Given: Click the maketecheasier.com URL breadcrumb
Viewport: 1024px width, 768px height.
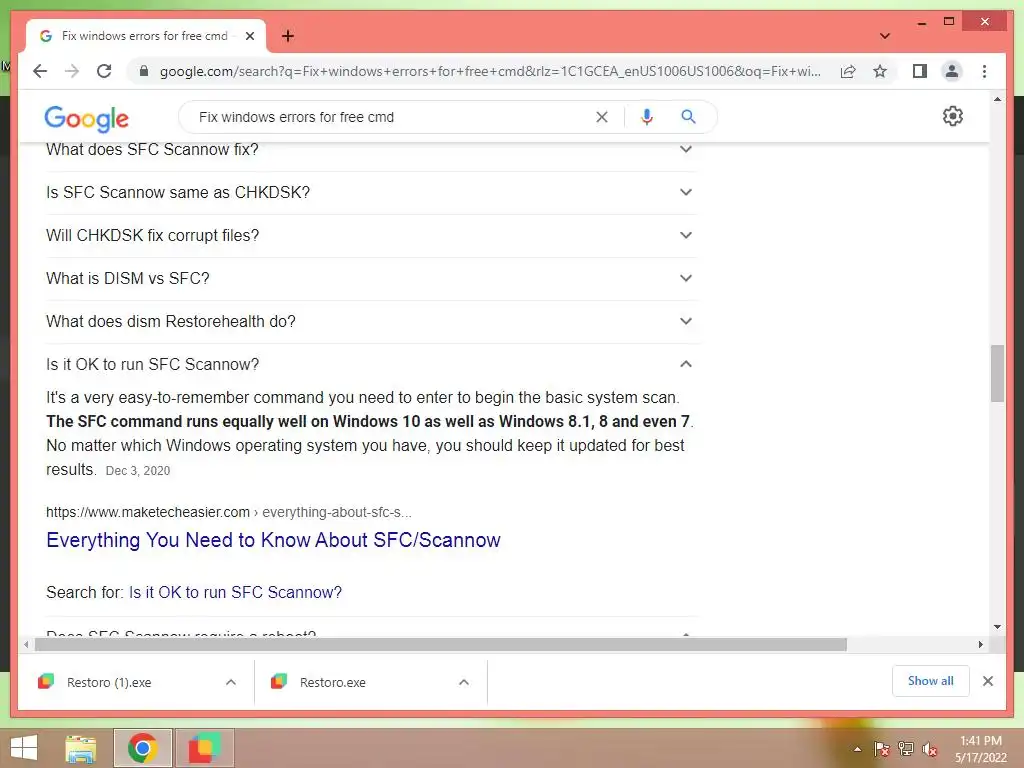Looking at the screenshot, I should 229,512.
